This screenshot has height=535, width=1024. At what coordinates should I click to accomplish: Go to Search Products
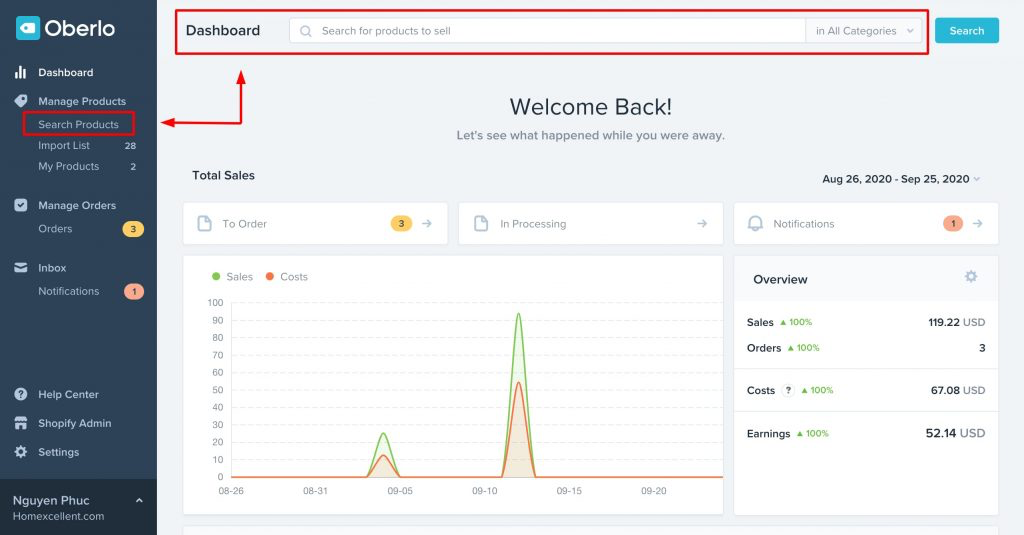pyautogui.click(x=78, y=124)
